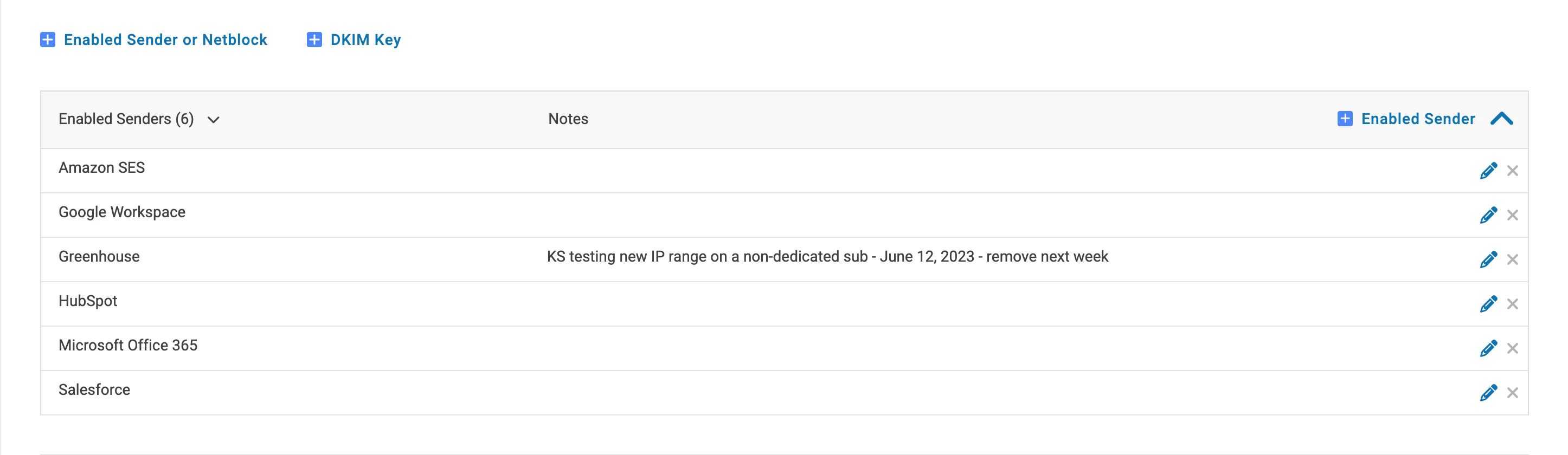The height and width of the screenshot is (455, 1568).
Task: Select the Greenhouse note about IP range testing
Action: click(828, 256)
